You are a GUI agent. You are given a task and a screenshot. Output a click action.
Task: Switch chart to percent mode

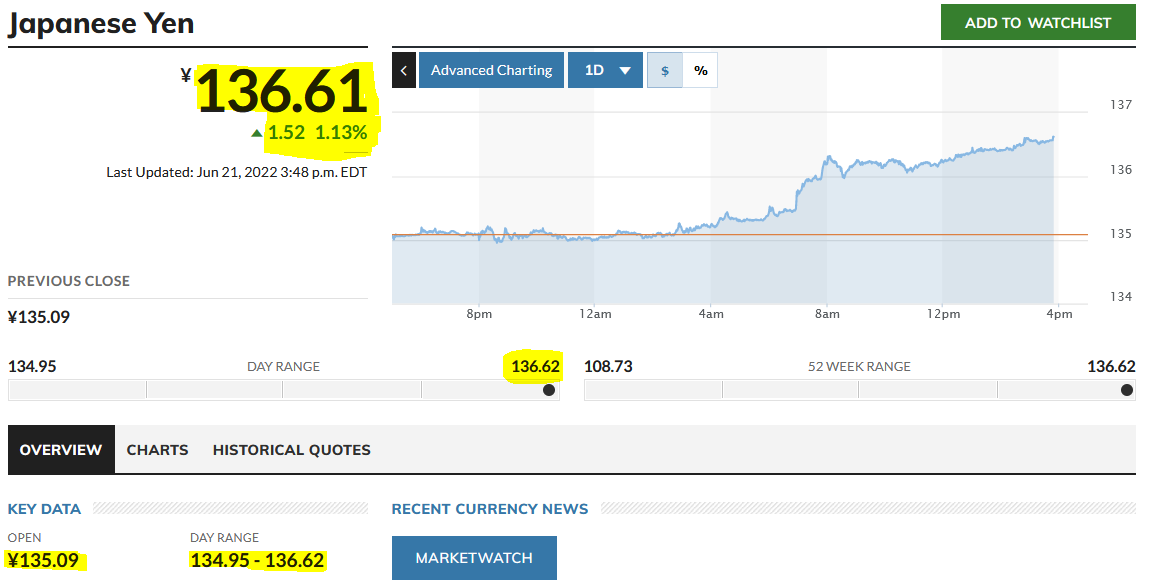pos(700,70)
